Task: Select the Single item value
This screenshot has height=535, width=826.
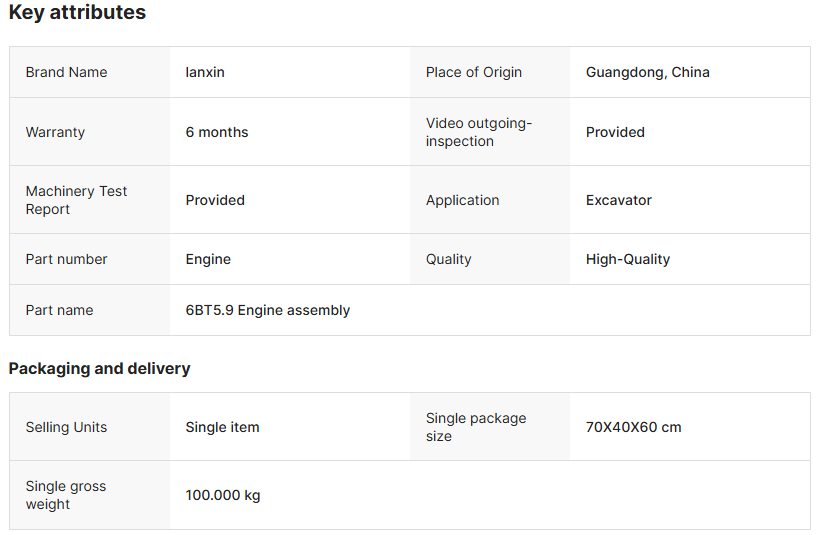Action: (222, 427)
